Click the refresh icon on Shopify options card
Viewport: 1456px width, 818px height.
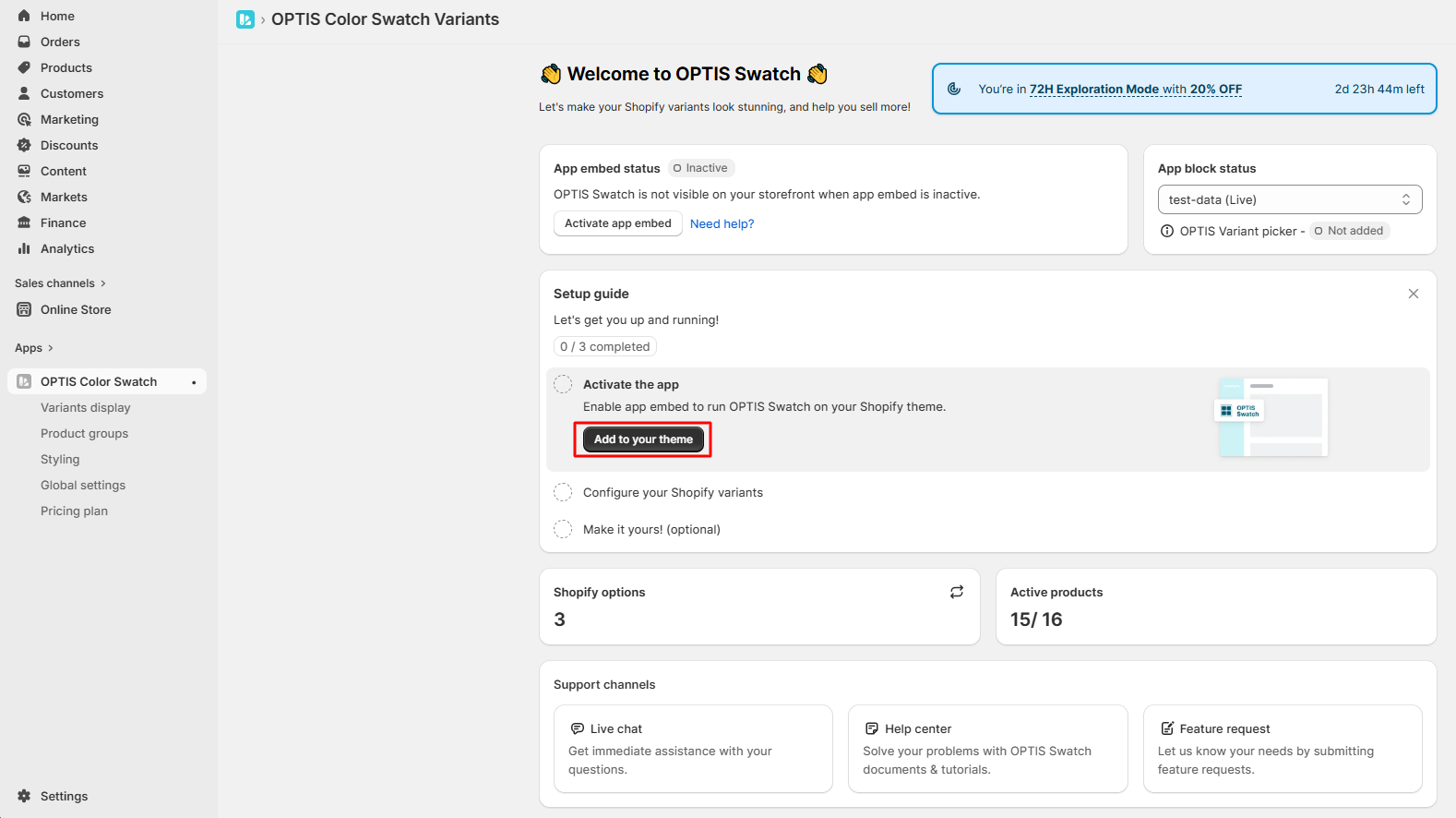(x=957, y=592)
